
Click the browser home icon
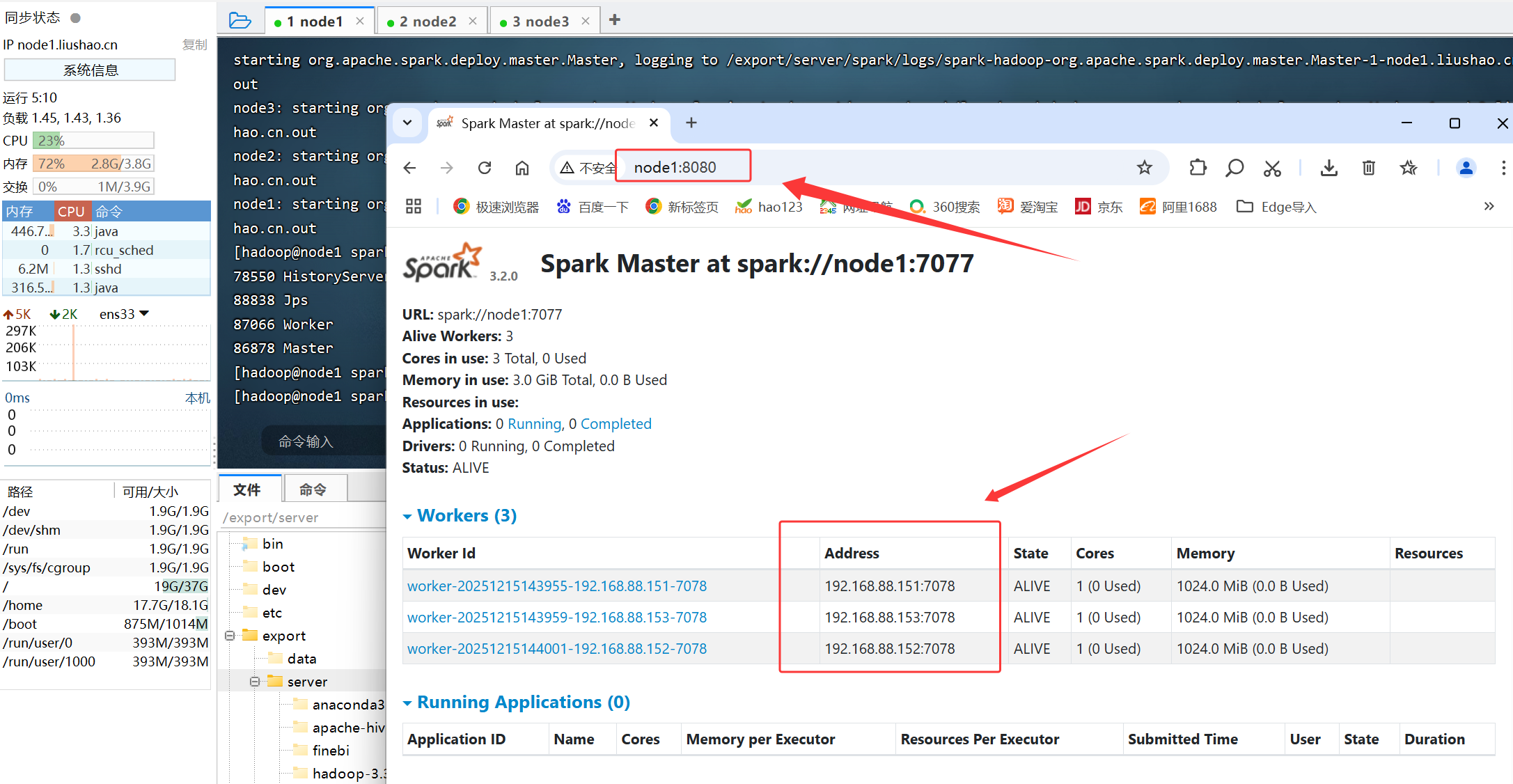point(522,168)
